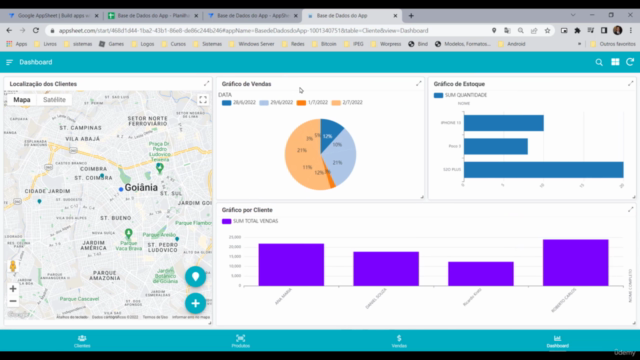Open the Livros bookmark folder
The width and height of the screenshot is (640, 360).
coord(46,44)
